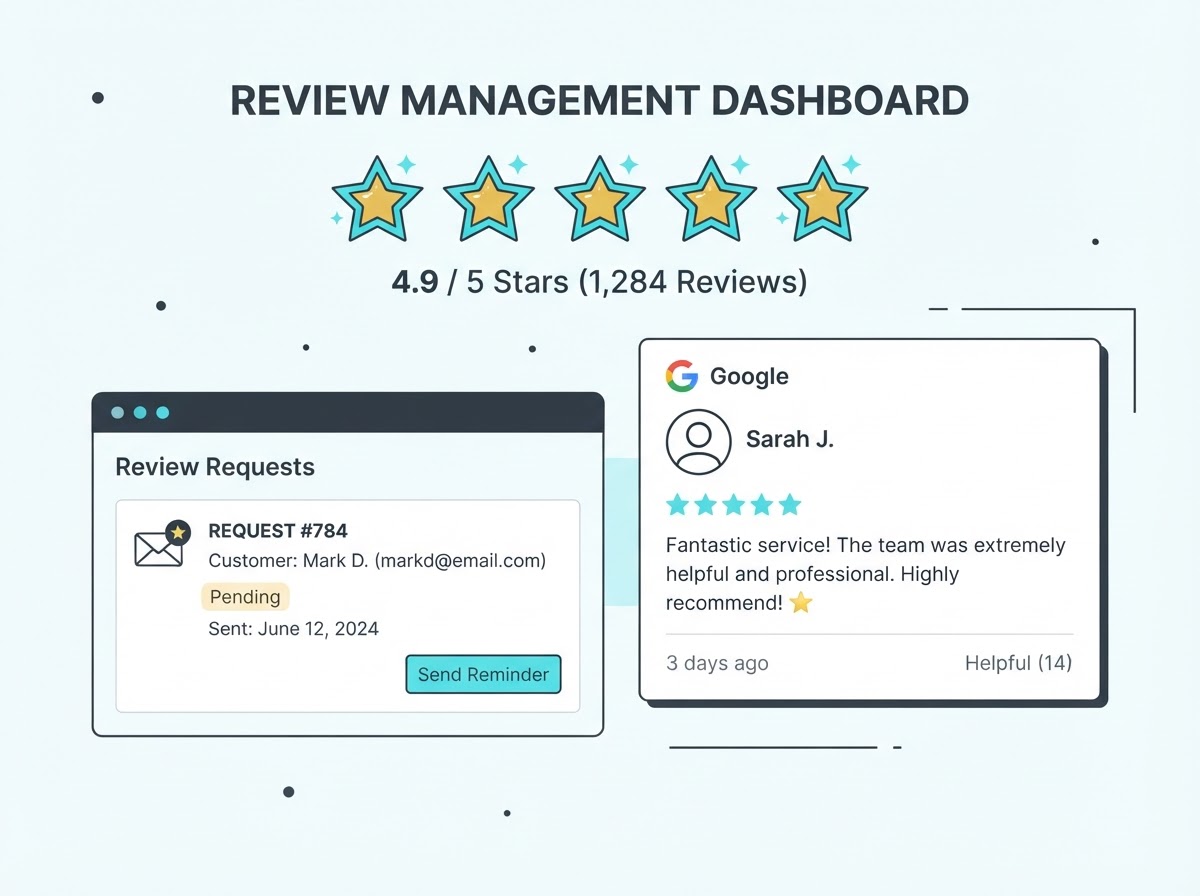1200x896 pixels.
Task: Click the "Review Requests" heading
Action: click(x=215, y=467)
